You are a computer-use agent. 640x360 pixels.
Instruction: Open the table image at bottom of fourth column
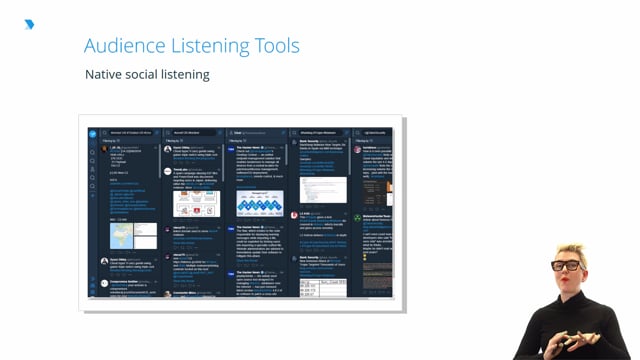(323, 288)
